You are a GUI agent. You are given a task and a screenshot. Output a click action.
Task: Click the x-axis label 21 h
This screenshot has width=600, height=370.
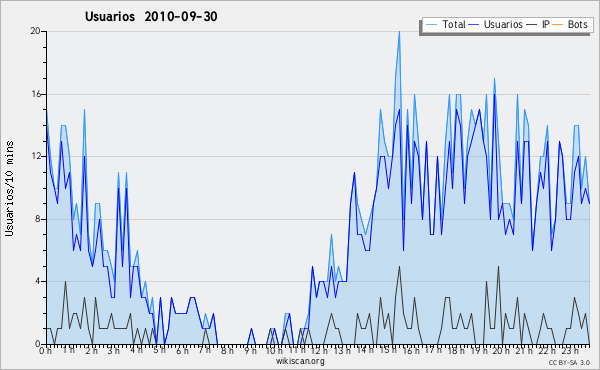(x=524, y=350)
